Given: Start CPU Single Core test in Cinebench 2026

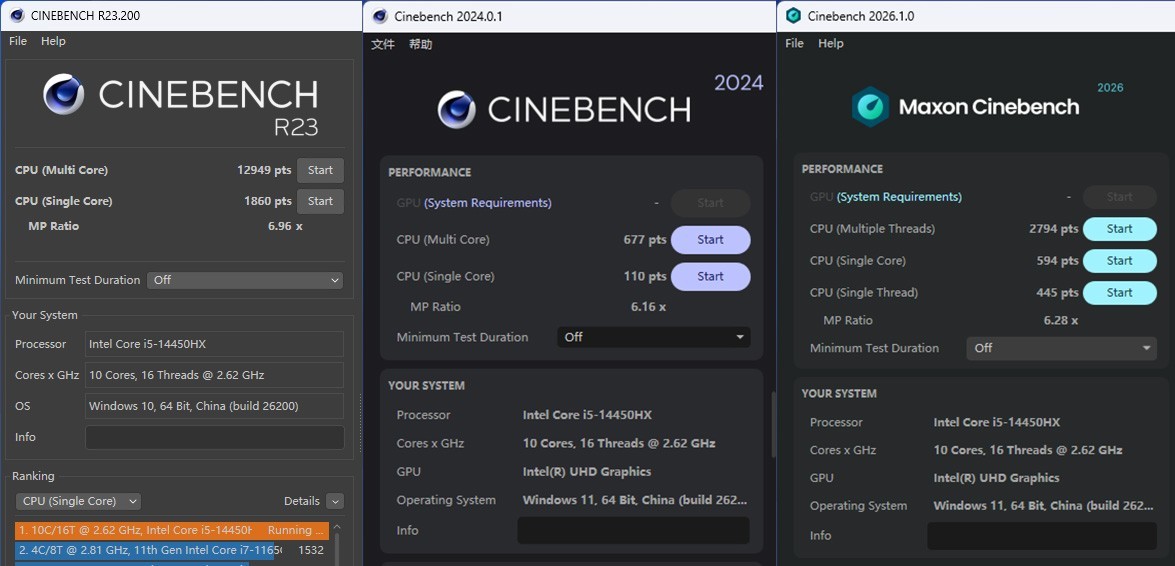Looking at the screenshot, I should point(1120,261).
